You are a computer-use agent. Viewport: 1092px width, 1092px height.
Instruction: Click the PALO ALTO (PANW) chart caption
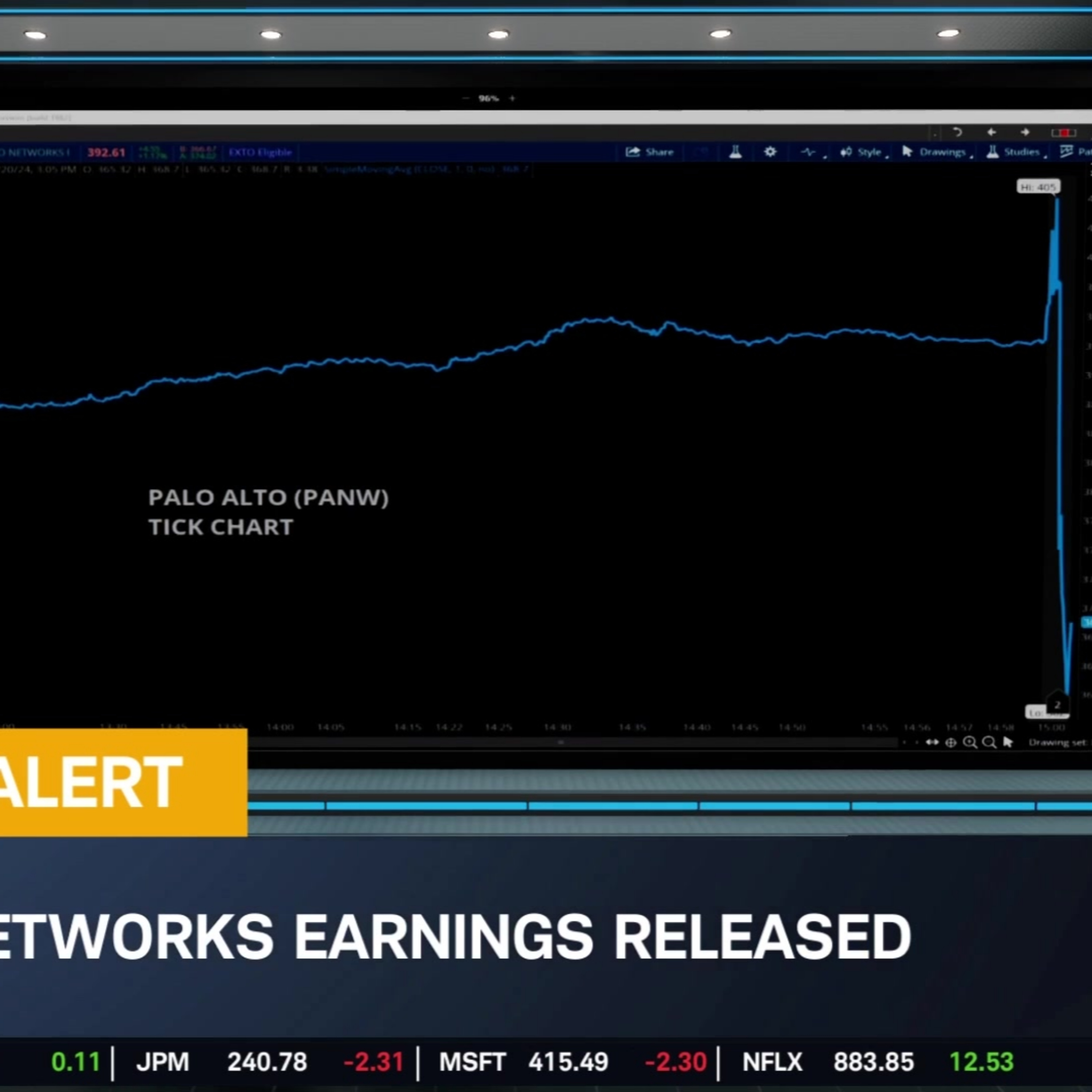pyautogui.click(x=269, y=498)
